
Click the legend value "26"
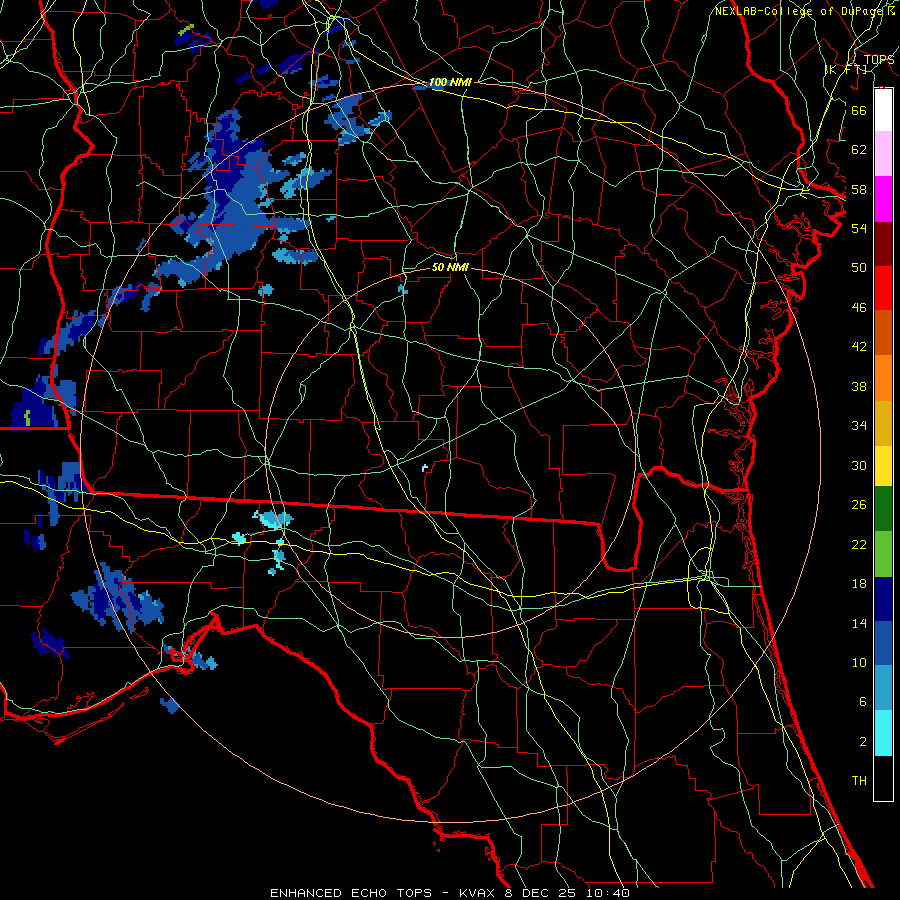pos(859,505)
